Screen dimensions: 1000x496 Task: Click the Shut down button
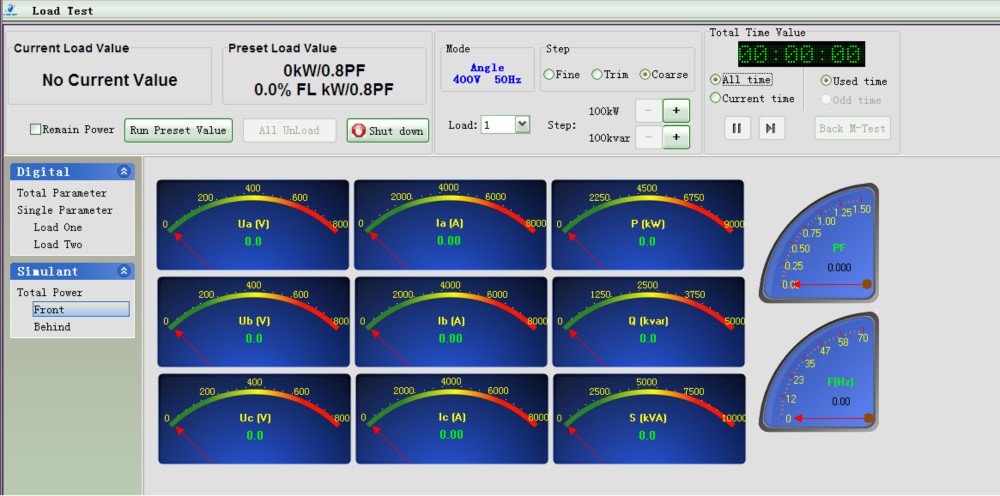pos(388,130)
